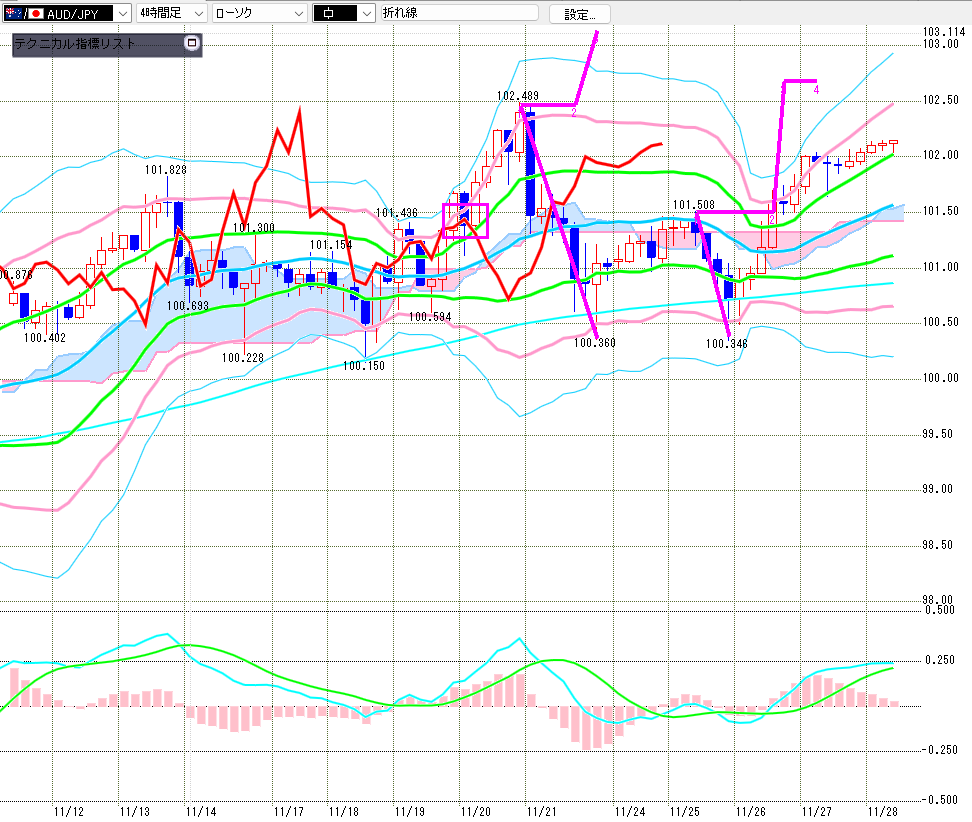Screen dimensions: 972x822
Task: Click the 100.360 low price label
Action: 594,343
